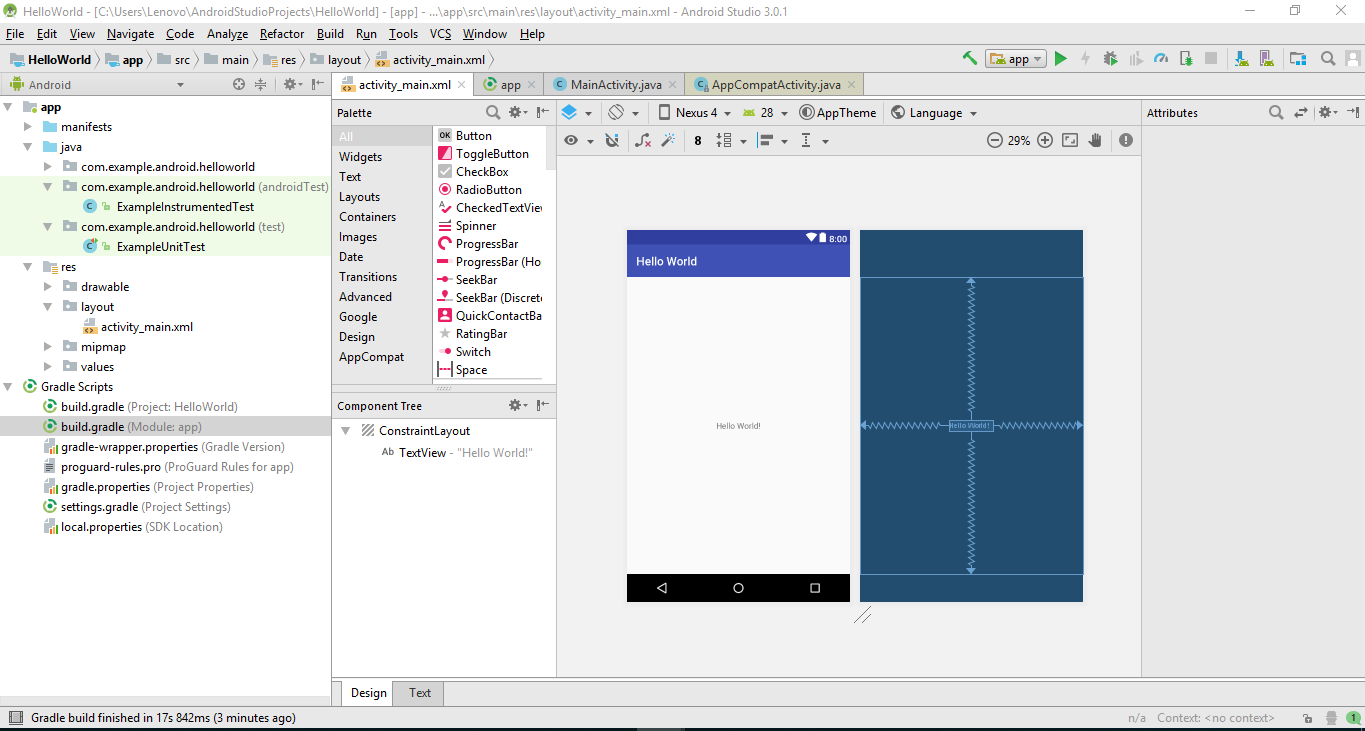Activate the pan tool in the design toolbar

click(x=1094, y=140)
